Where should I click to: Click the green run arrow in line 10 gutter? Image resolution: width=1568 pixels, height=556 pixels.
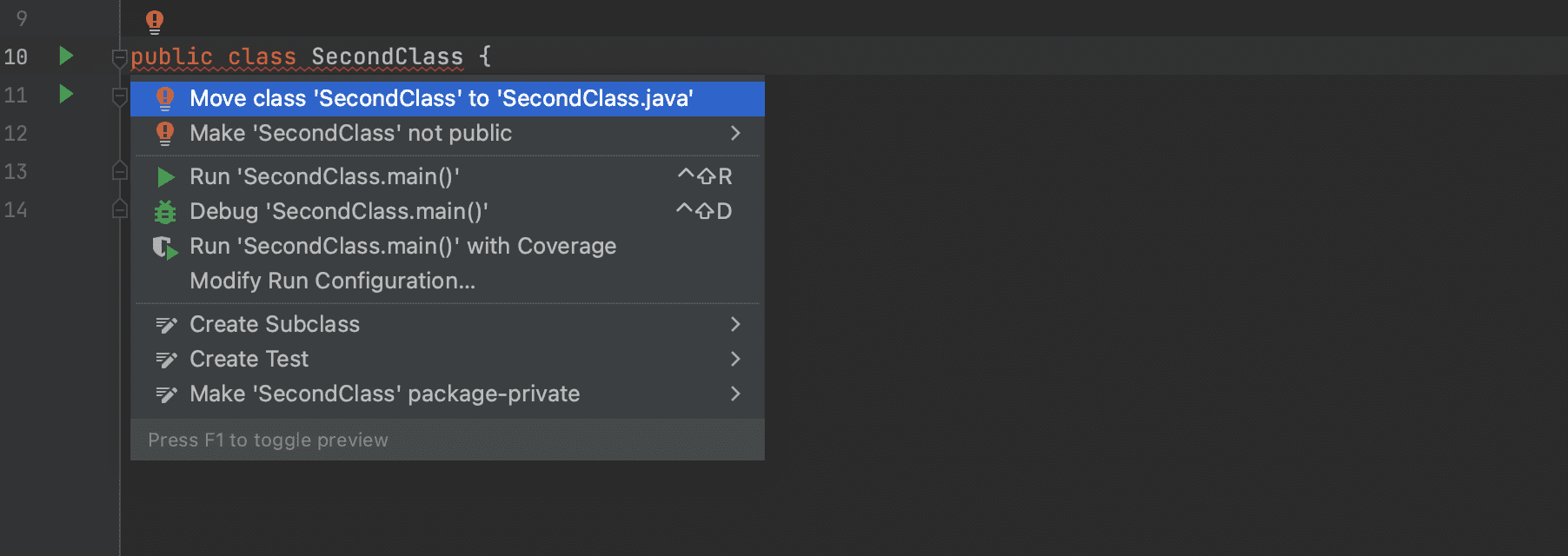point(66,56)
